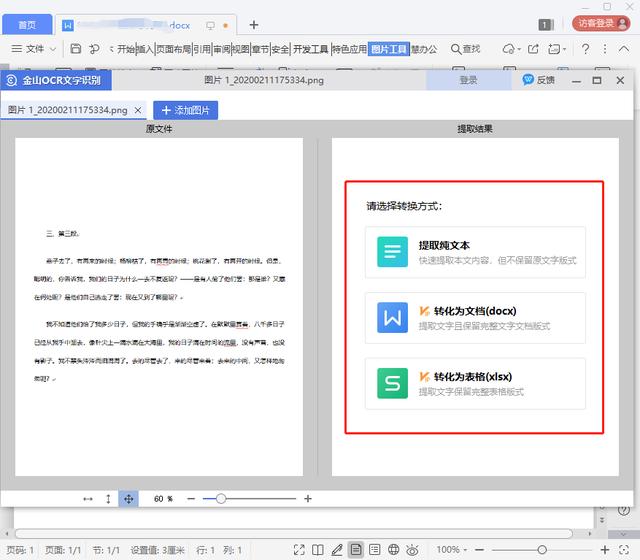640x560 pixels.
Task: Click the fullscreen icon in status bar
Action: (299, 550)
